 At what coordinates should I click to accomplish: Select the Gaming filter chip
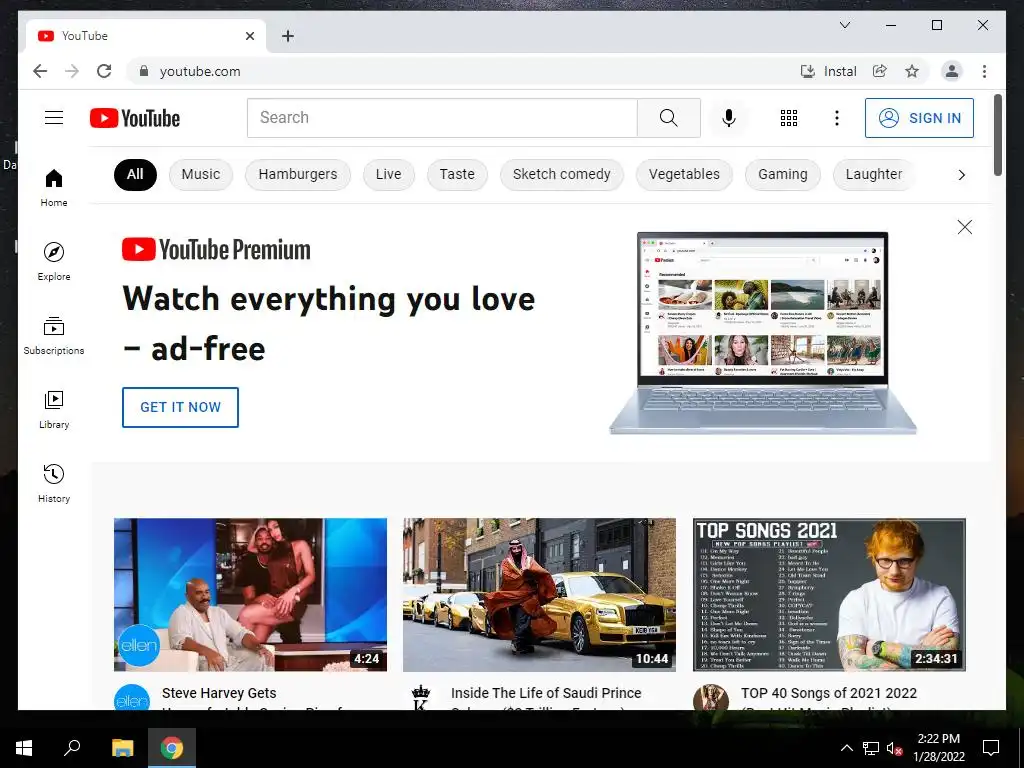[782, 174]
